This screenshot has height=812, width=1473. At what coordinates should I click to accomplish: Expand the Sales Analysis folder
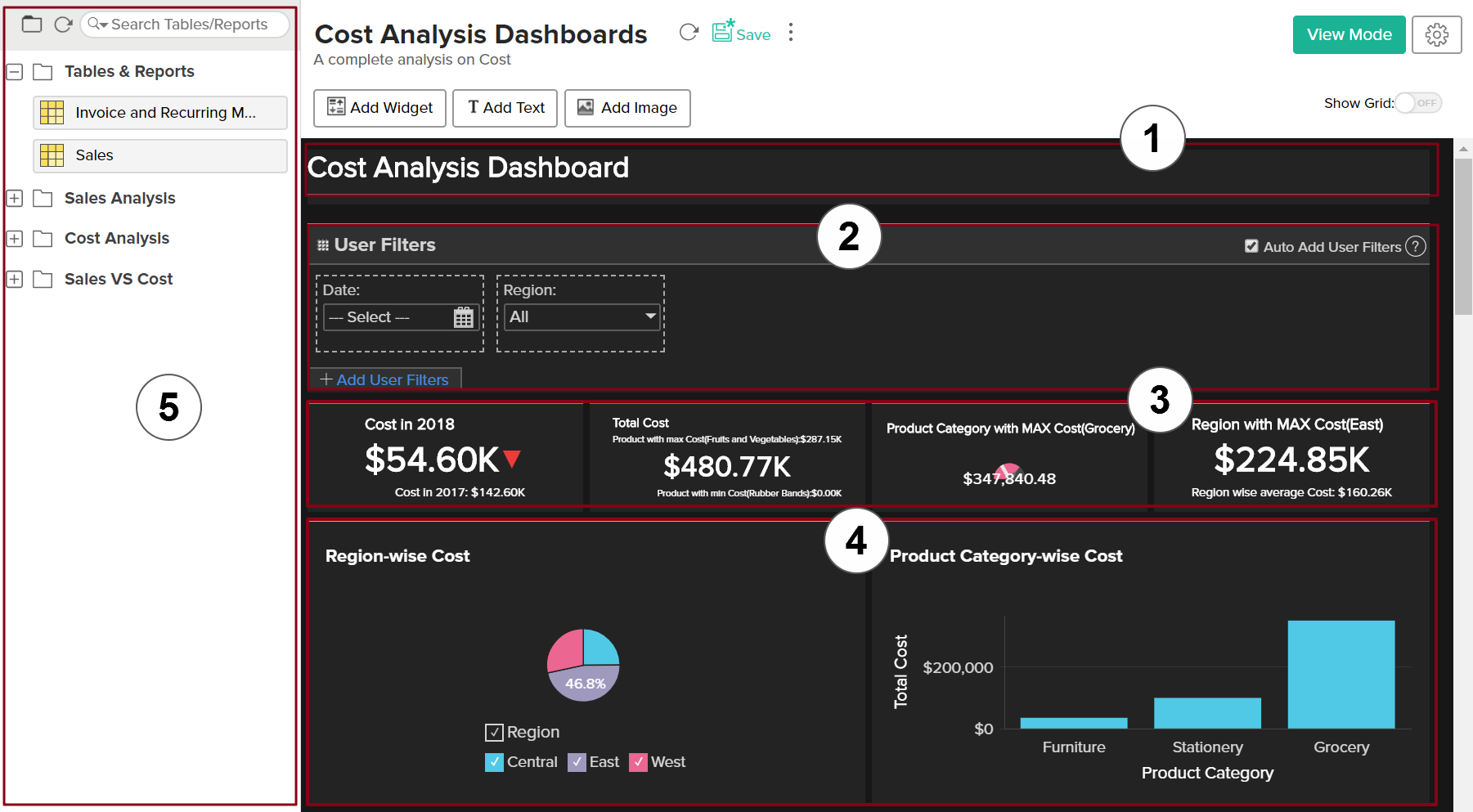point(14,198)
